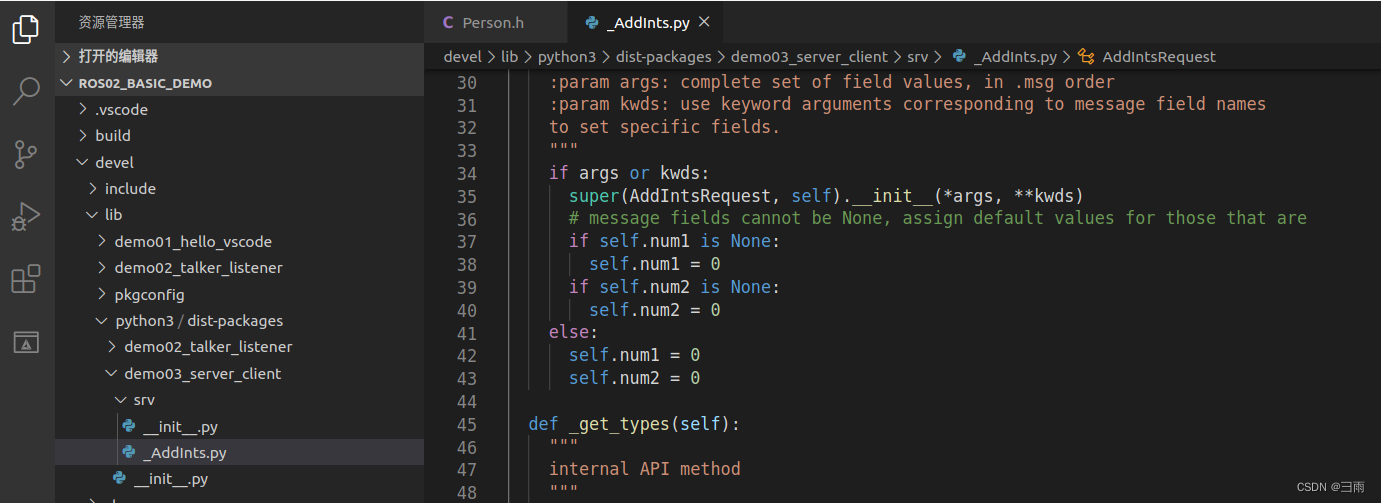This screenshot has width=1381, height=503.
Task: Place cursor on 'if args or kwds:' line
Action: coord(629,173)
